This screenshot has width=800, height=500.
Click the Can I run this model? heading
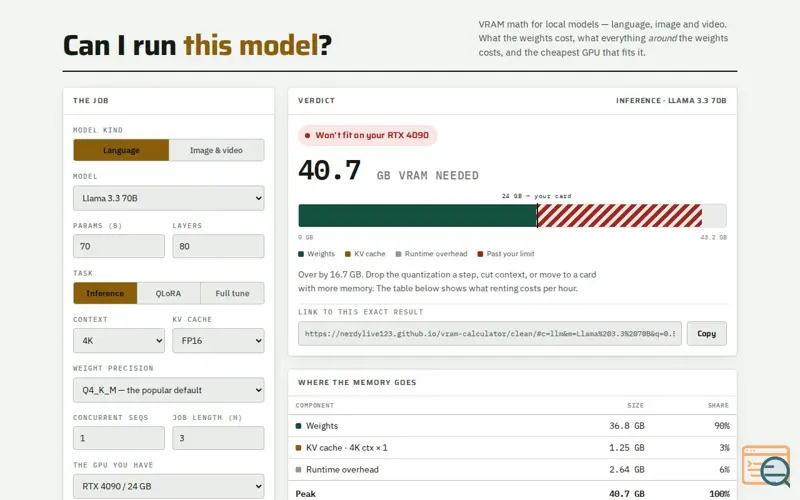(197, 45)
